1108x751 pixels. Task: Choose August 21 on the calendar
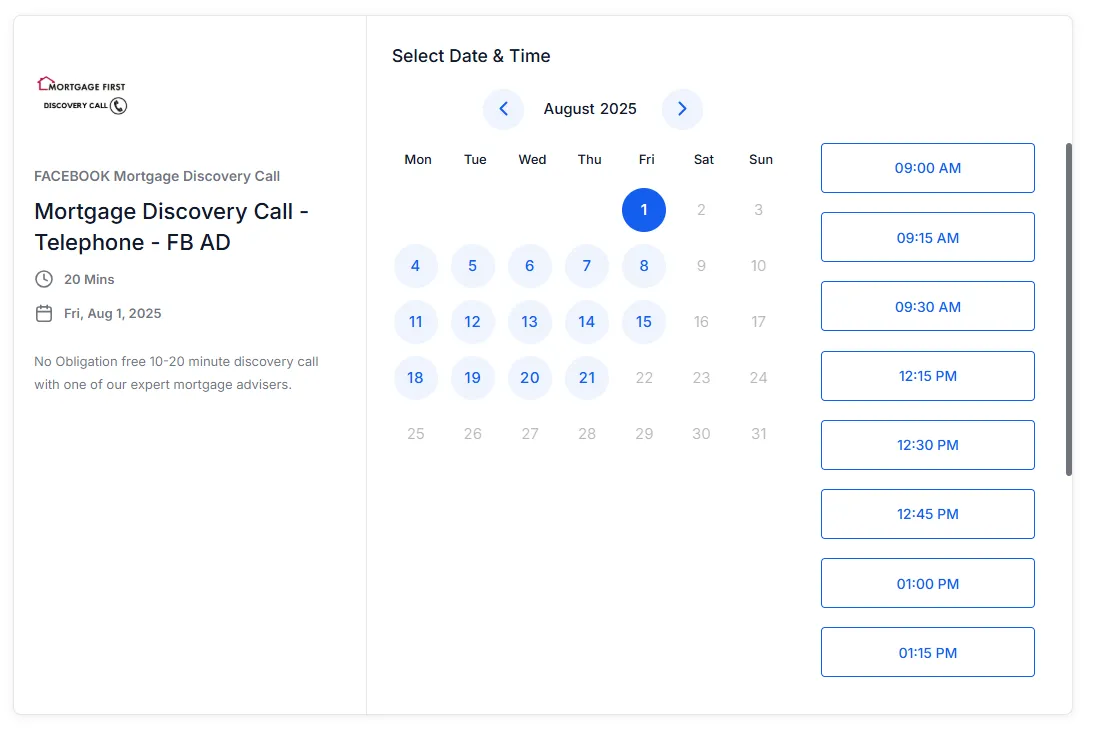coord(587,378)
